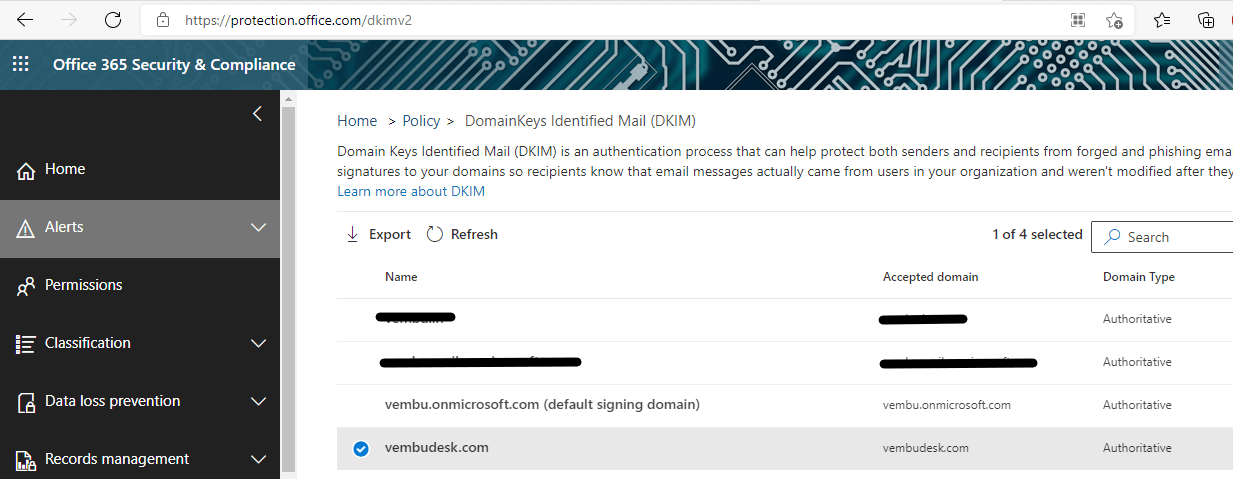1233x479 pixels.
Task: Click the Refresh button in toolbar
Action: click(x=462, y=234)
